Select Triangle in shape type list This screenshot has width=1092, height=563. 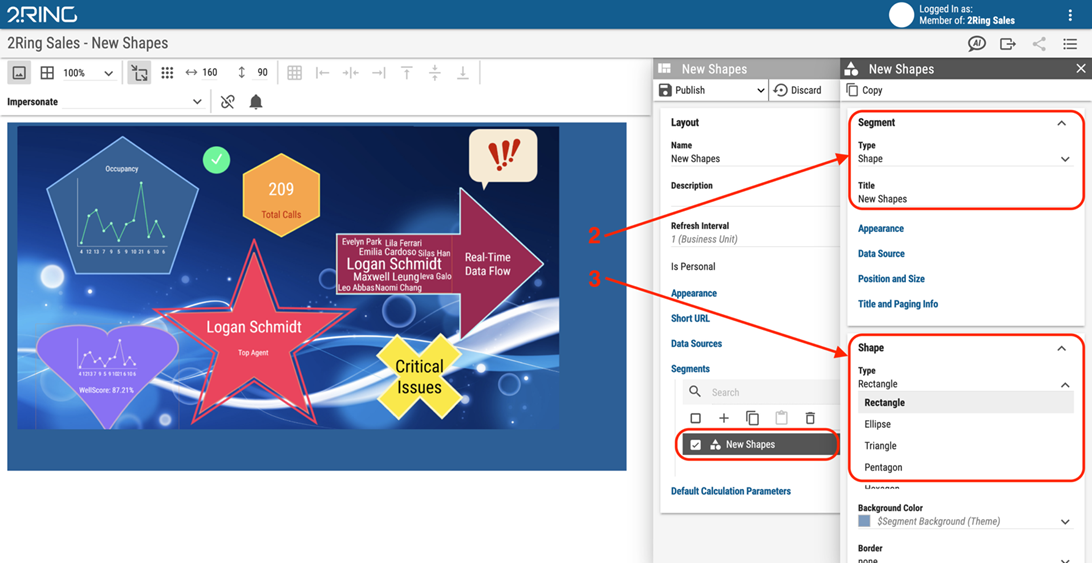[965, 445]
